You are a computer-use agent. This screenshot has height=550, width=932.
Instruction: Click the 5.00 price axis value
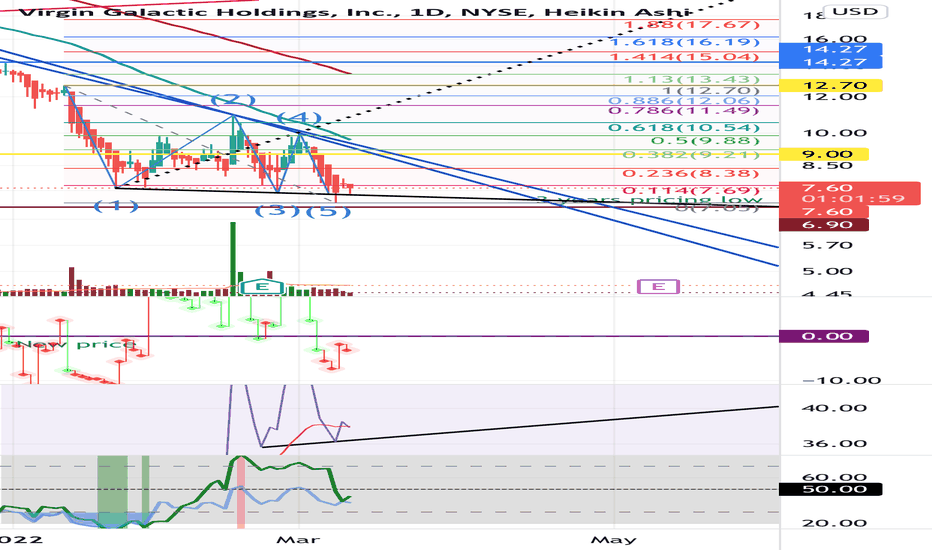point(827,271)
